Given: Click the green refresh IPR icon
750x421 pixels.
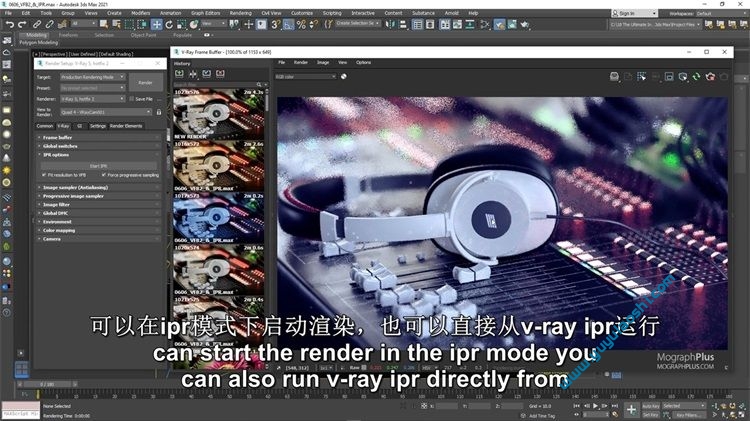Looking at the screenshot, I should pyautogui.click(x=696, y=77).
